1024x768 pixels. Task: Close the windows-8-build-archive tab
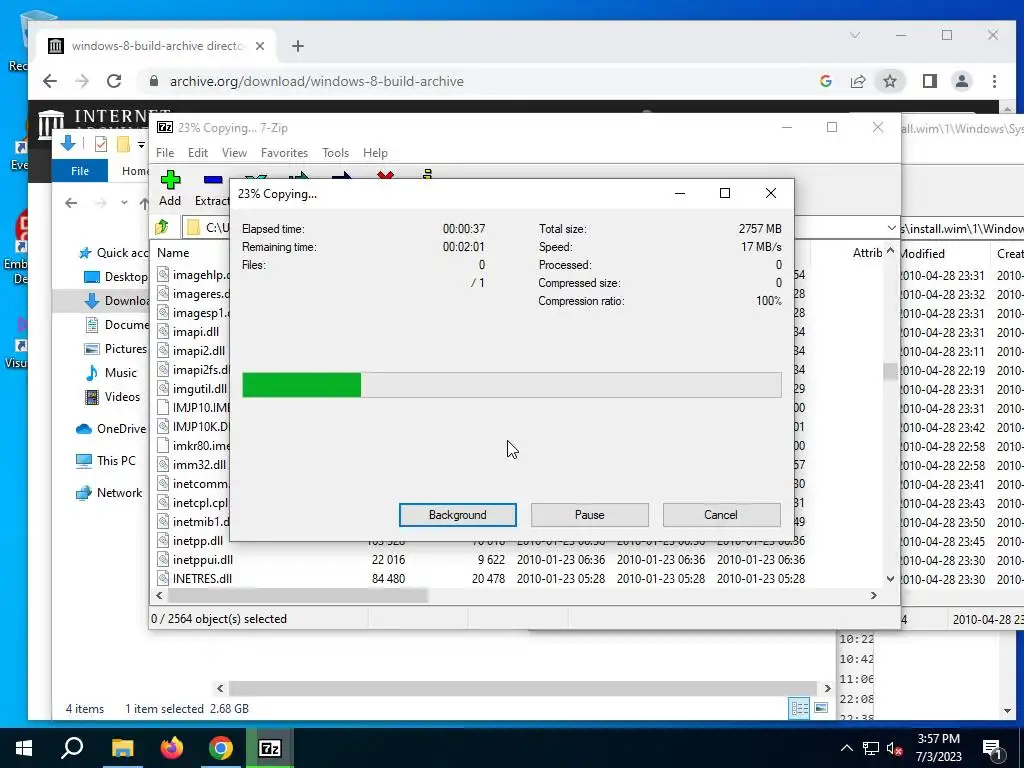[x=260, y=46]
